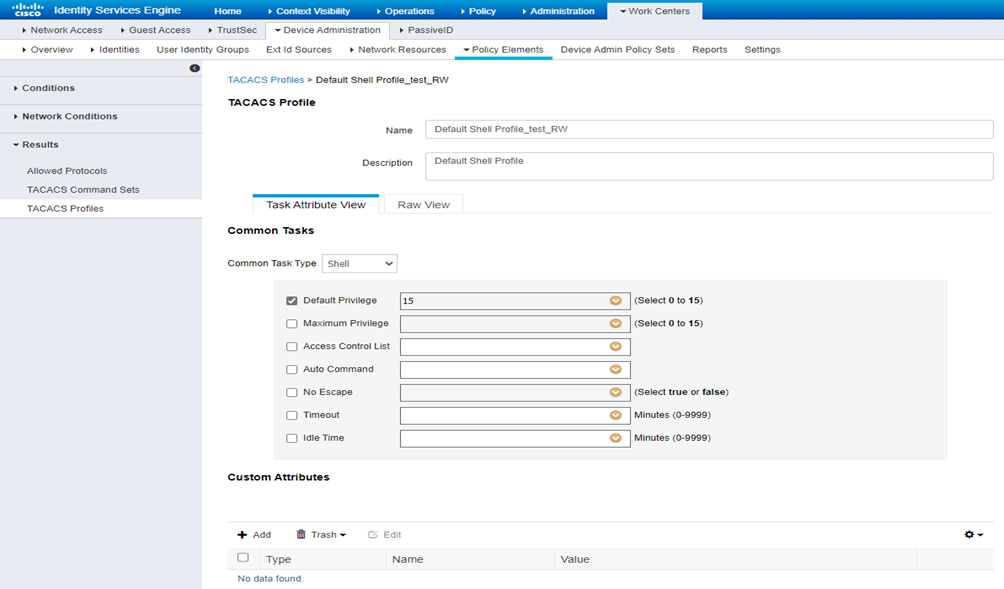Go to TACACS Profiles breadcrumb link
Viewport: 1004px width, 589px height.
click(x=265, y=79)
